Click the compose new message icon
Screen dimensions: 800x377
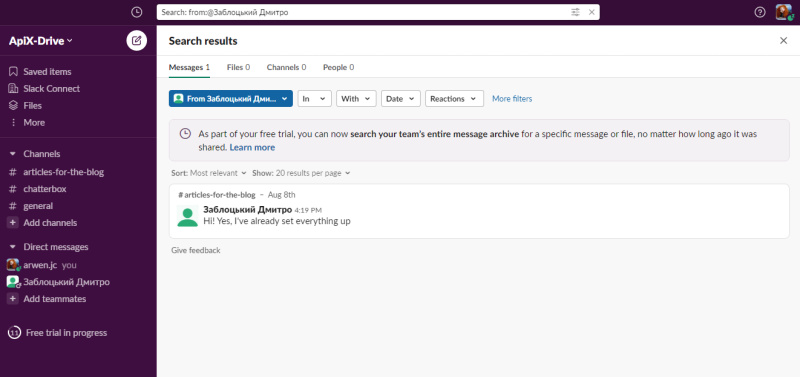(137, 41)
